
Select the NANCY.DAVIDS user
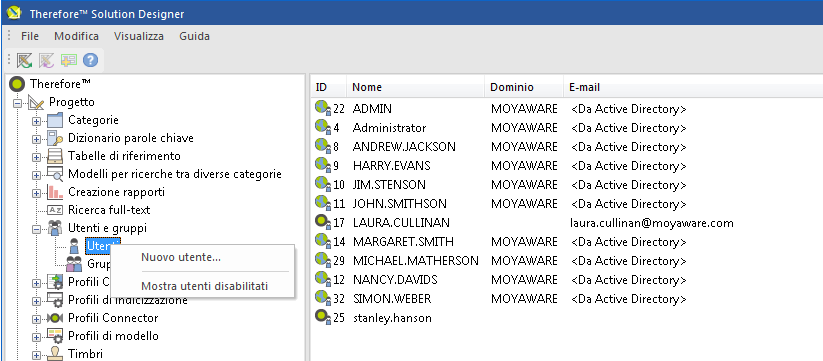(395, 280)
